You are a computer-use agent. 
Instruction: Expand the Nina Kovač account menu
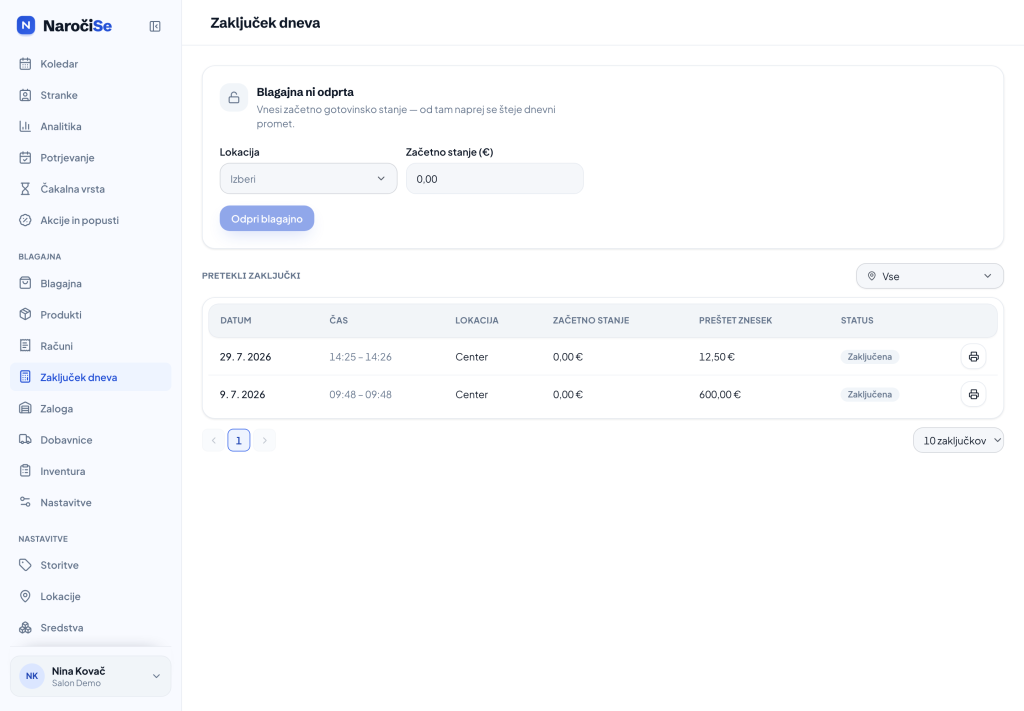(x=91, y=676)
